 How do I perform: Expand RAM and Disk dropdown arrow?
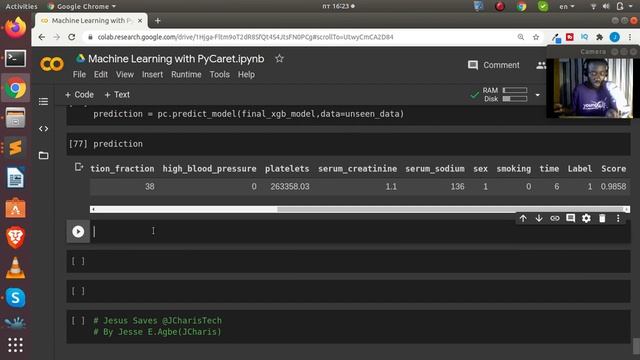click(538, 95)
